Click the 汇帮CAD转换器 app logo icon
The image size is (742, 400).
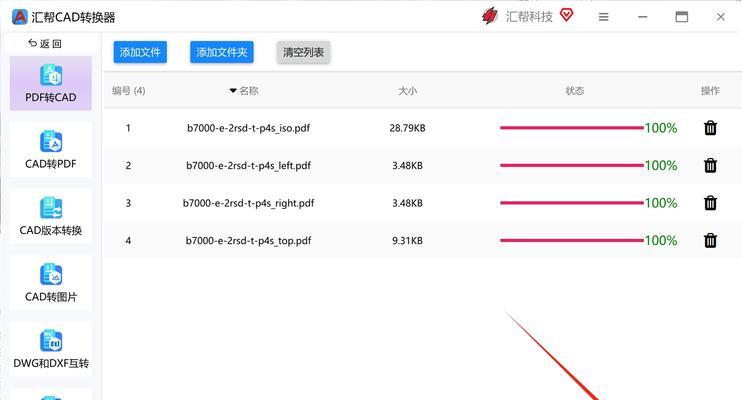click(x=19, y=17)
